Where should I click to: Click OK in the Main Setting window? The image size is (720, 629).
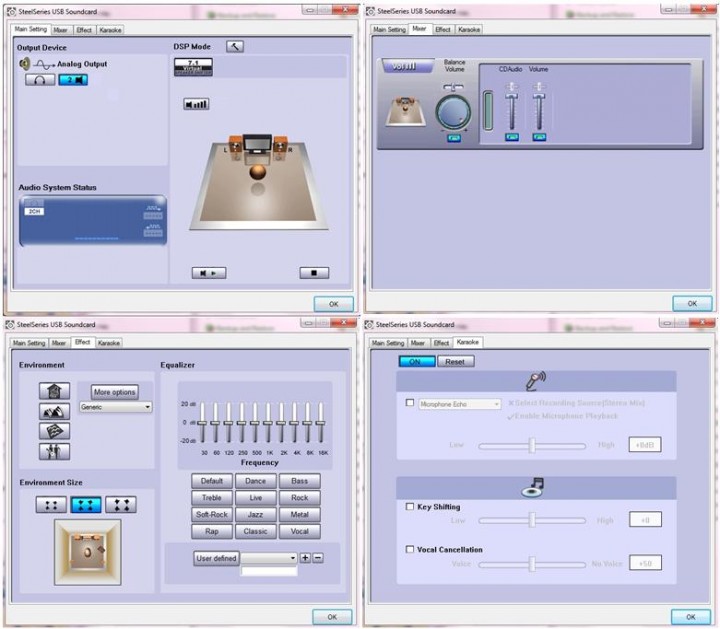coord(333,304)
